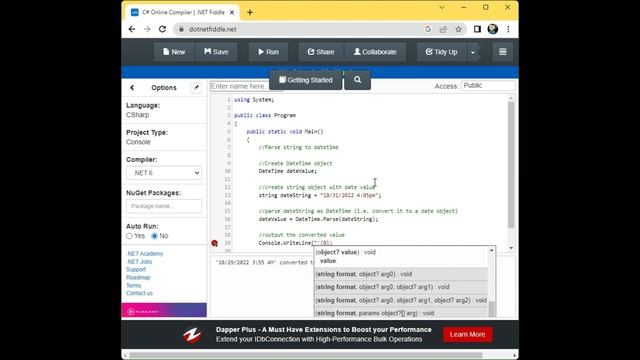Screen dimensions: 640x360
Task: Click the Google icon in address bar
Action: pos(428,29)
